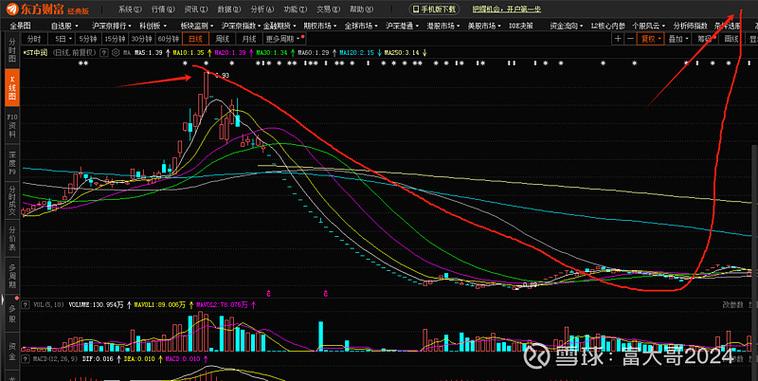Click the *ST中润 stock name label
The image size is (758, 381).
pos(35,52)
